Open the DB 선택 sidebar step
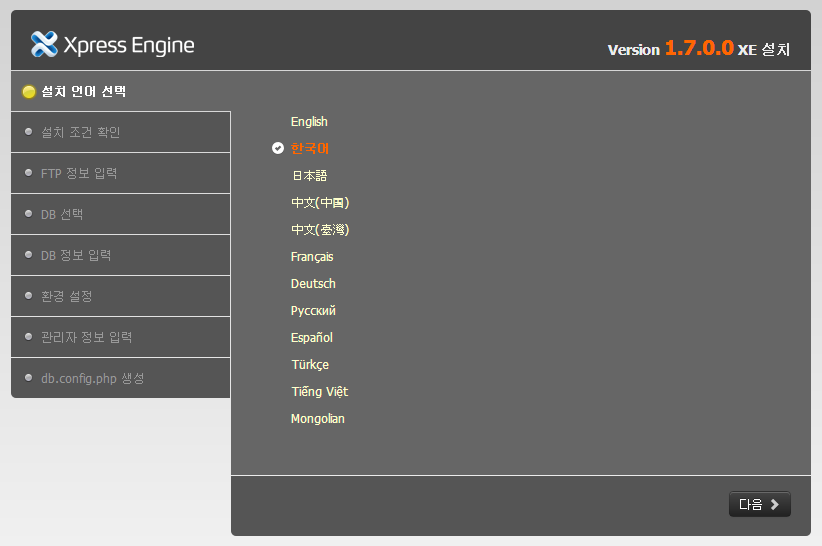Image resolution: width=822 pixels, height=546 pixels. pos(62,214)
